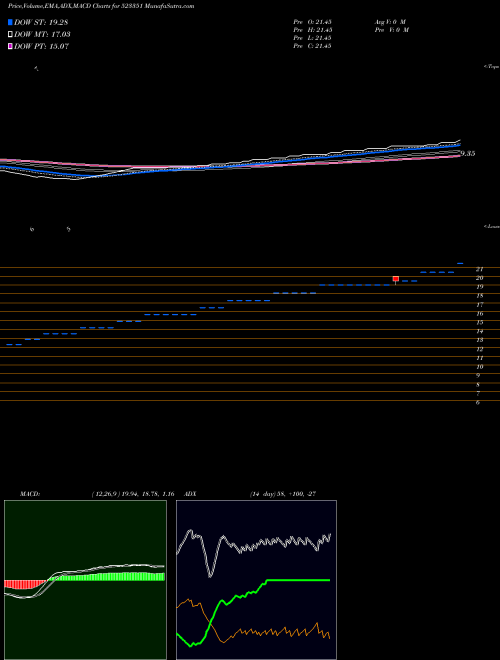The image size is (500, 660).
Task: Click the 'Pre C: 21.45' close value
Action: [x=312, y=46]
